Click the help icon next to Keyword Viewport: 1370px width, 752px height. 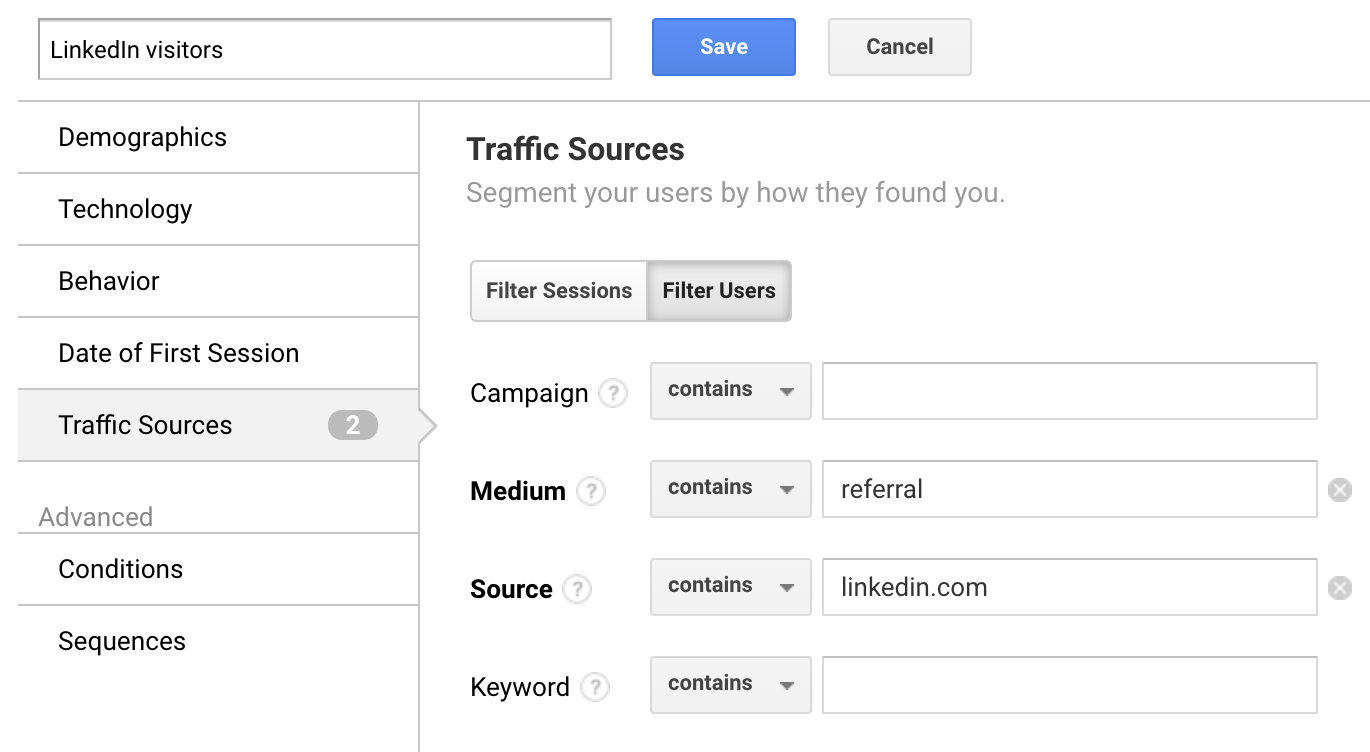(595, 687)
